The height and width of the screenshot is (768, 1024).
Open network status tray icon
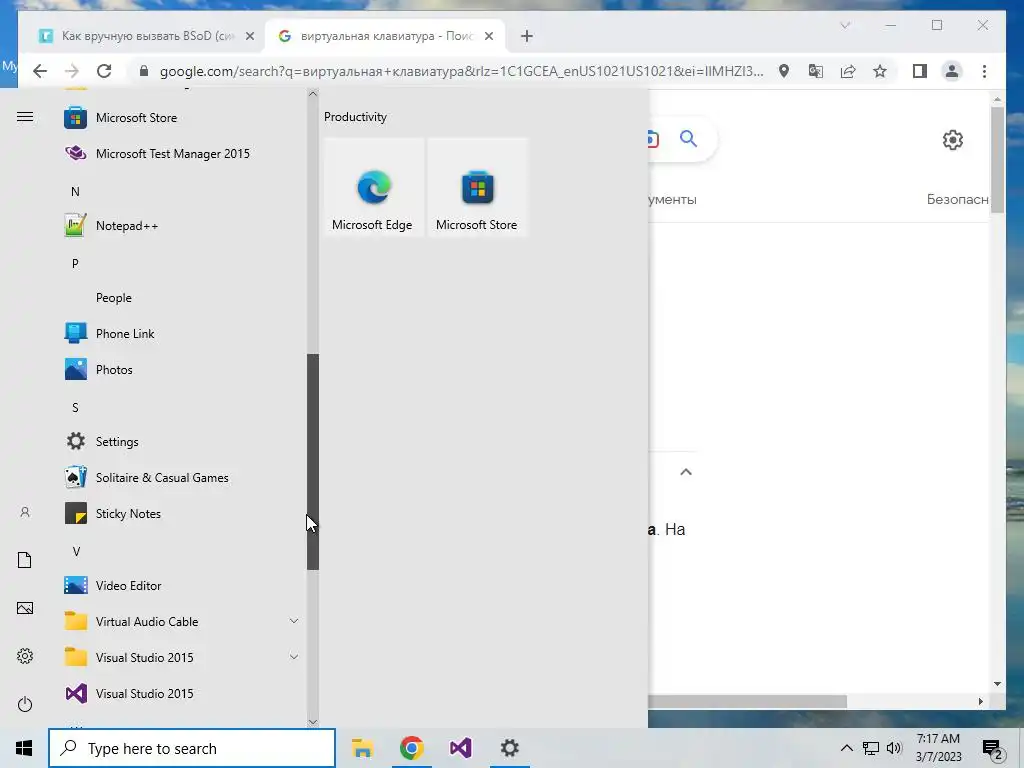[x=871, y=748]
